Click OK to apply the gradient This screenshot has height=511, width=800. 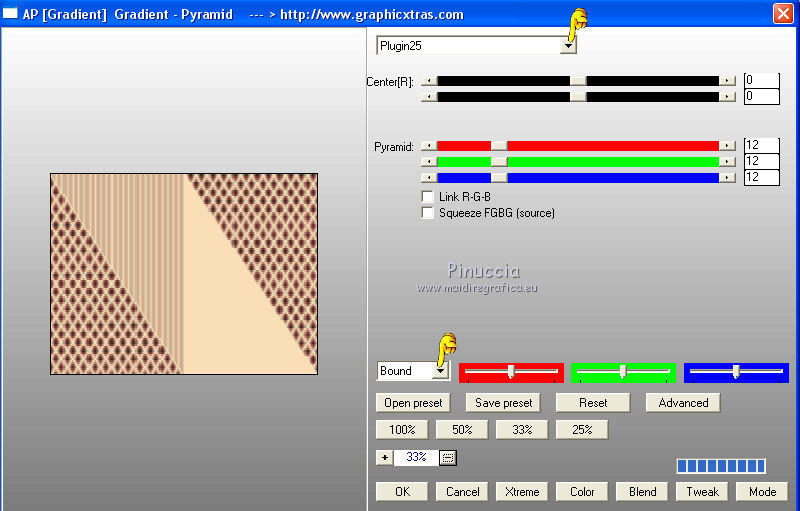(x=402, y=492)
